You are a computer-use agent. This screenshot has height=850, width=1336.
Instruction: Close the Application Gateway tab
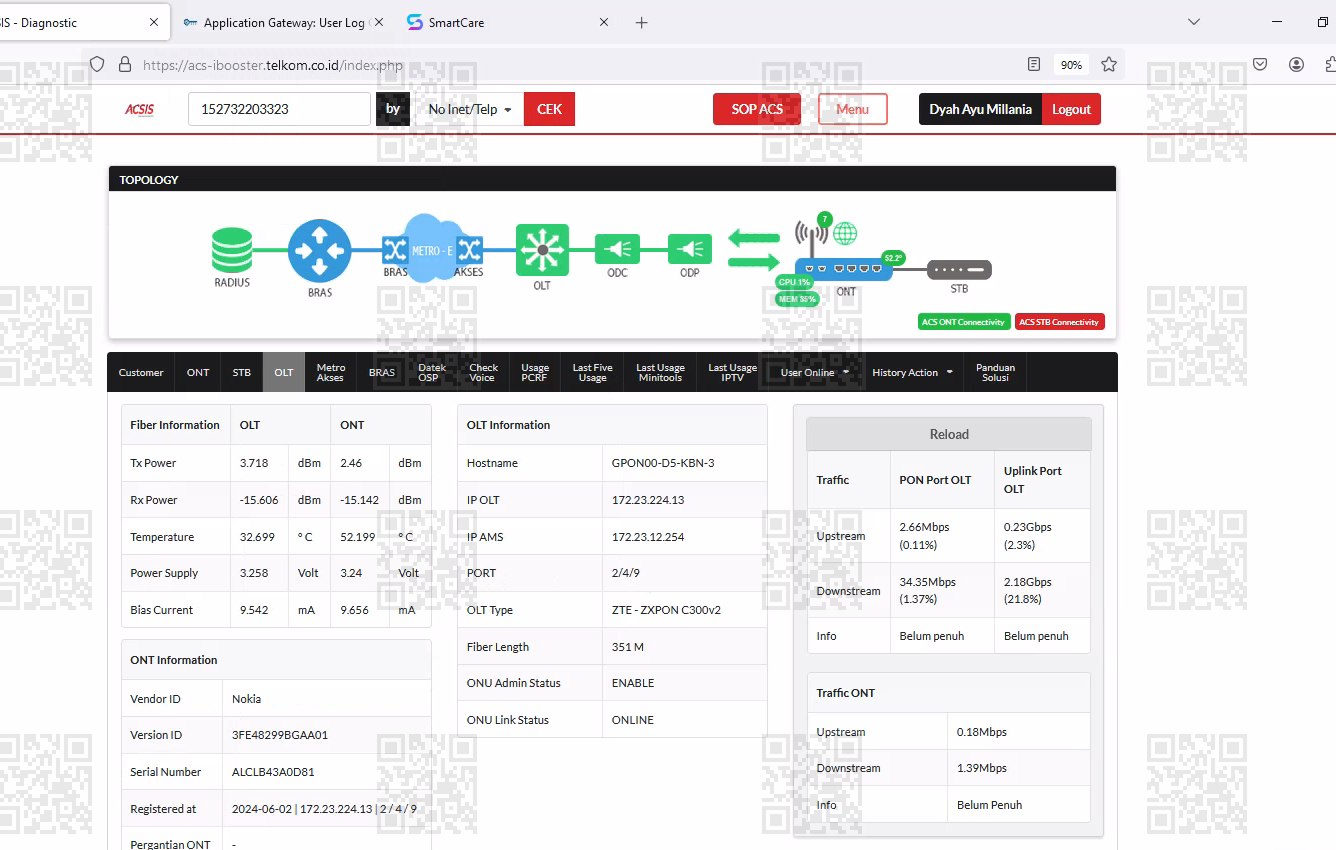point(379,22)
